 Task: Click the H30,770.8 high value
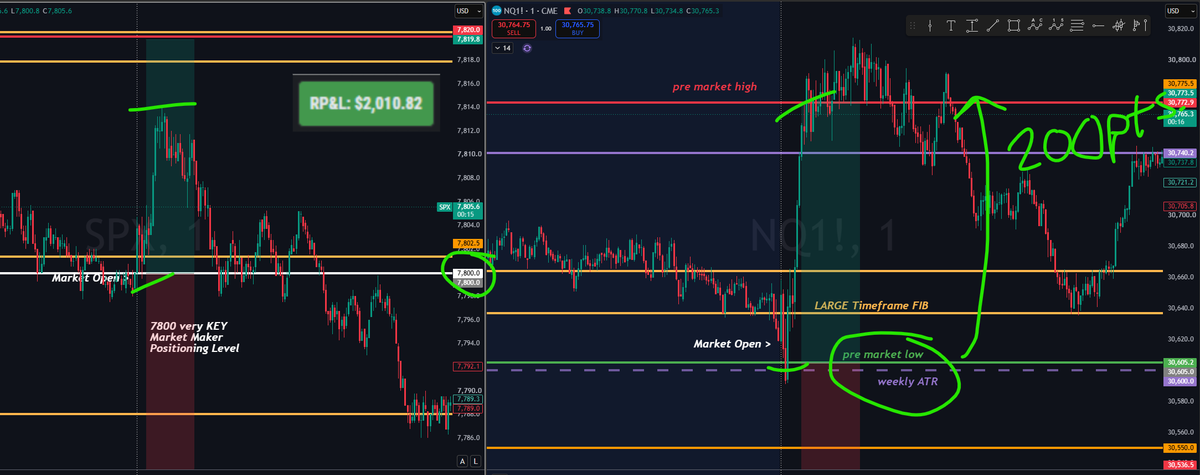(x=631, y=11)
